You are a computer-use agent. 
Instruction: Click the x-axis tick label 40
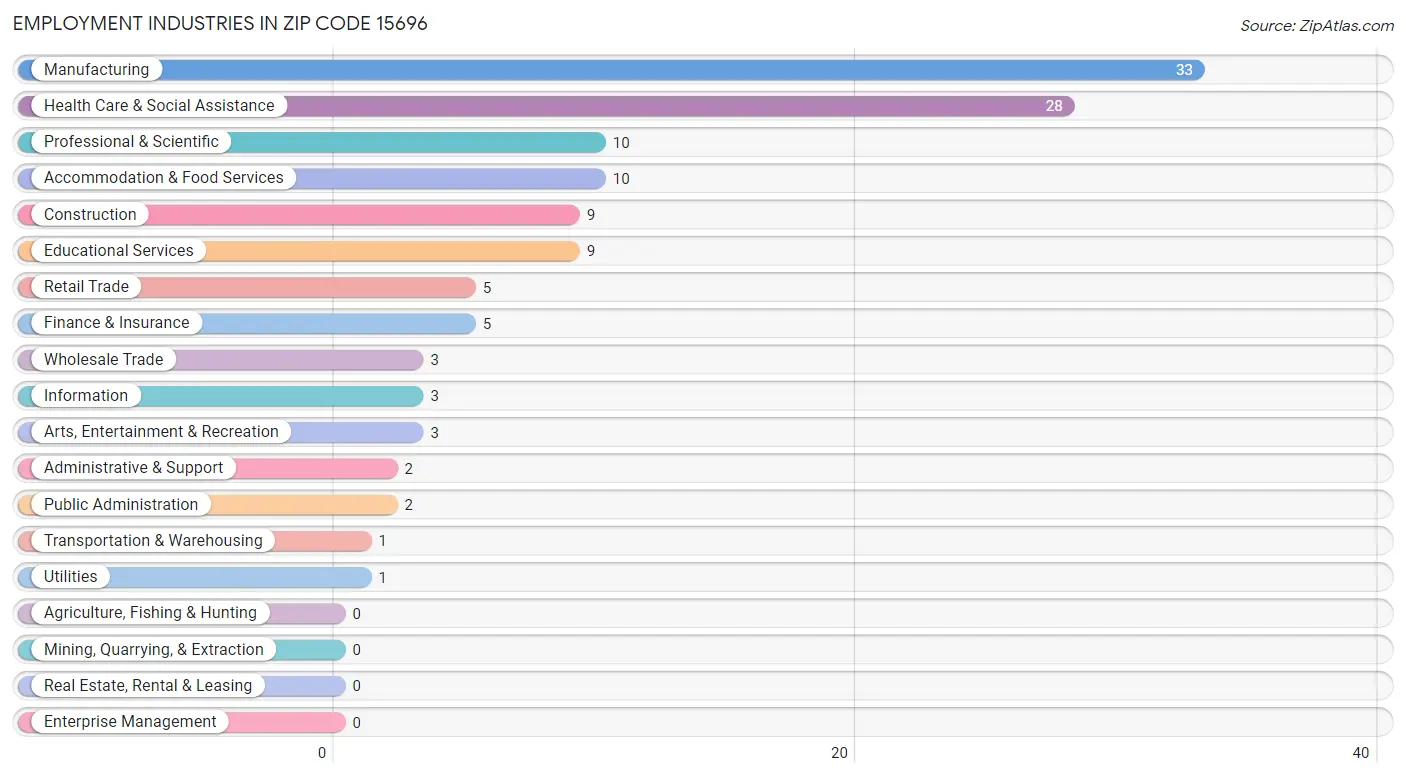click(x=1361, y=753)
